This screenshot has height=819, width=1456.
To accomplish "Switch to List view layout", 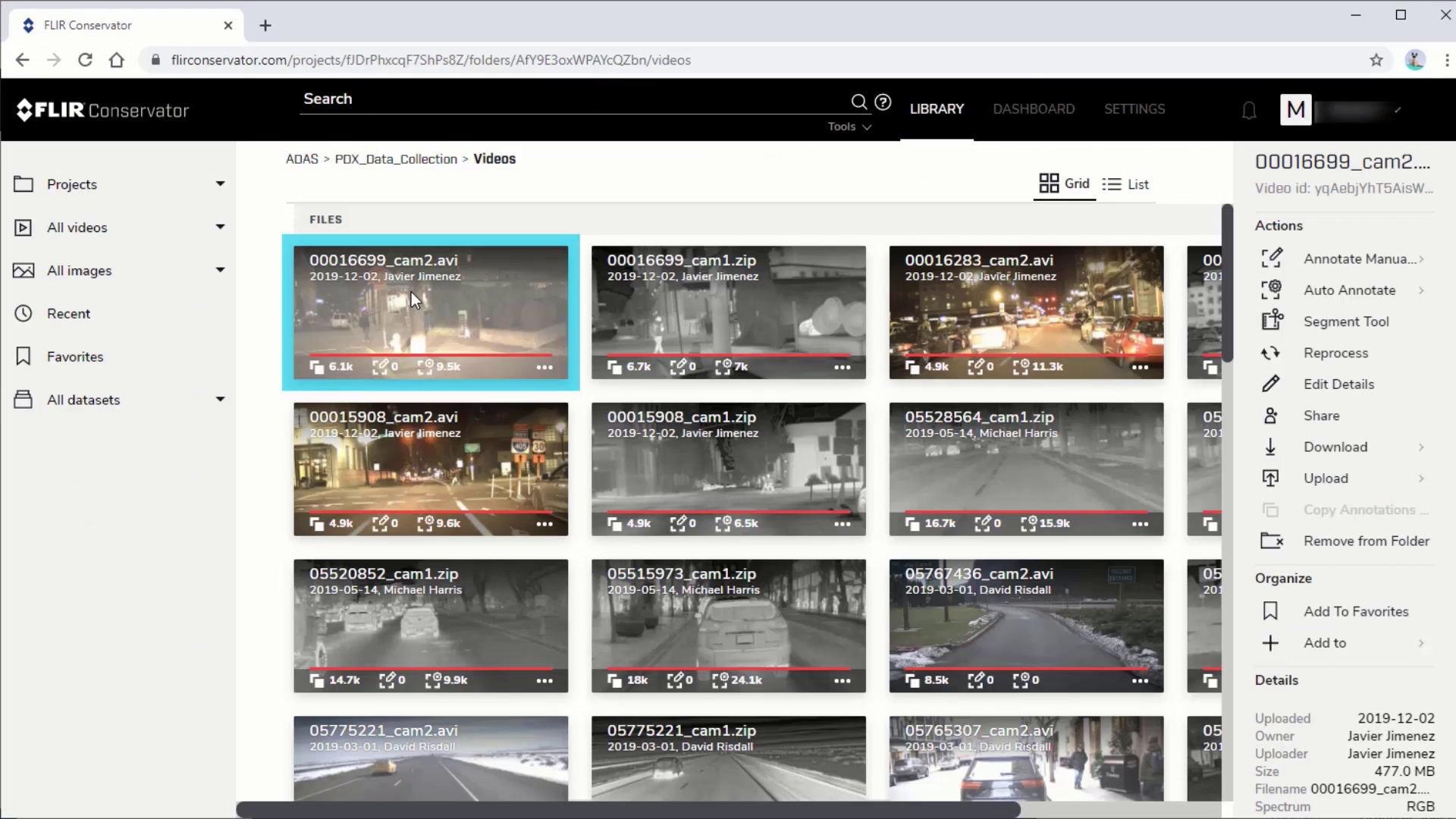I will (x=1126, y=184).
